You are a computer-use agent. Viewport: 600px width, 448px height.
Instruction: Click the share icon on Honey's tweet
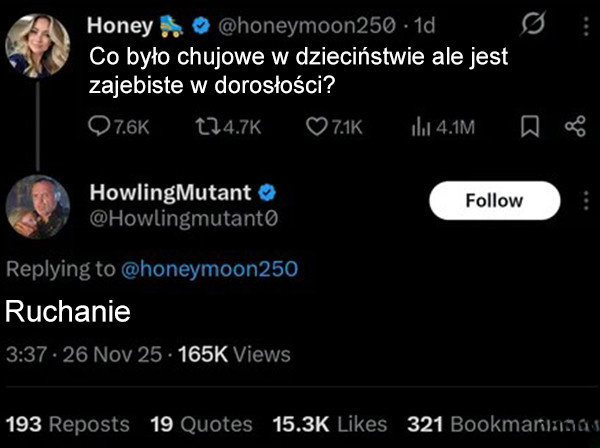tap(574, 127)
